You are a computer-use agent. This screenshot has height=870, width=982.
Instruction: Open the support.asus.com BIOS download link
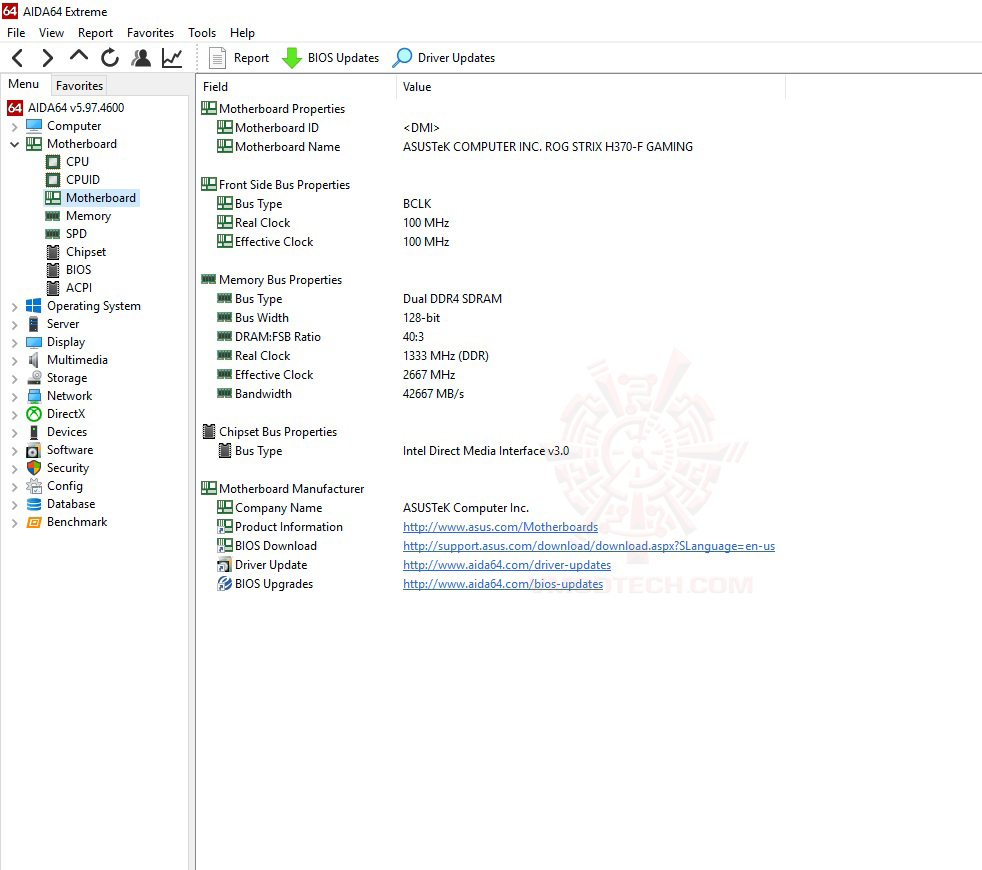[589, 546]
